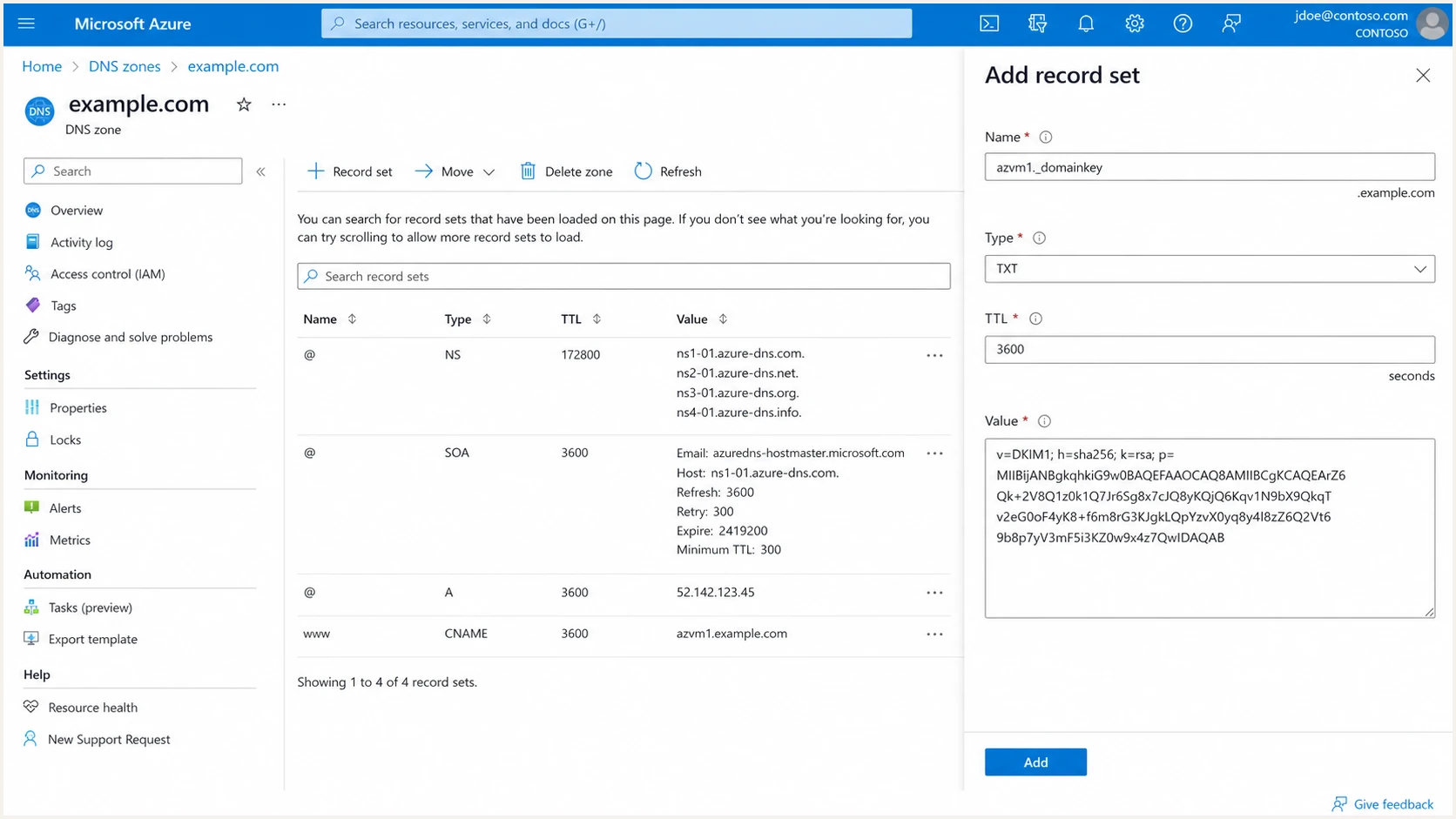Click the TTL field showing 3600
The image size is (1456, 819).
(1210, 349)
